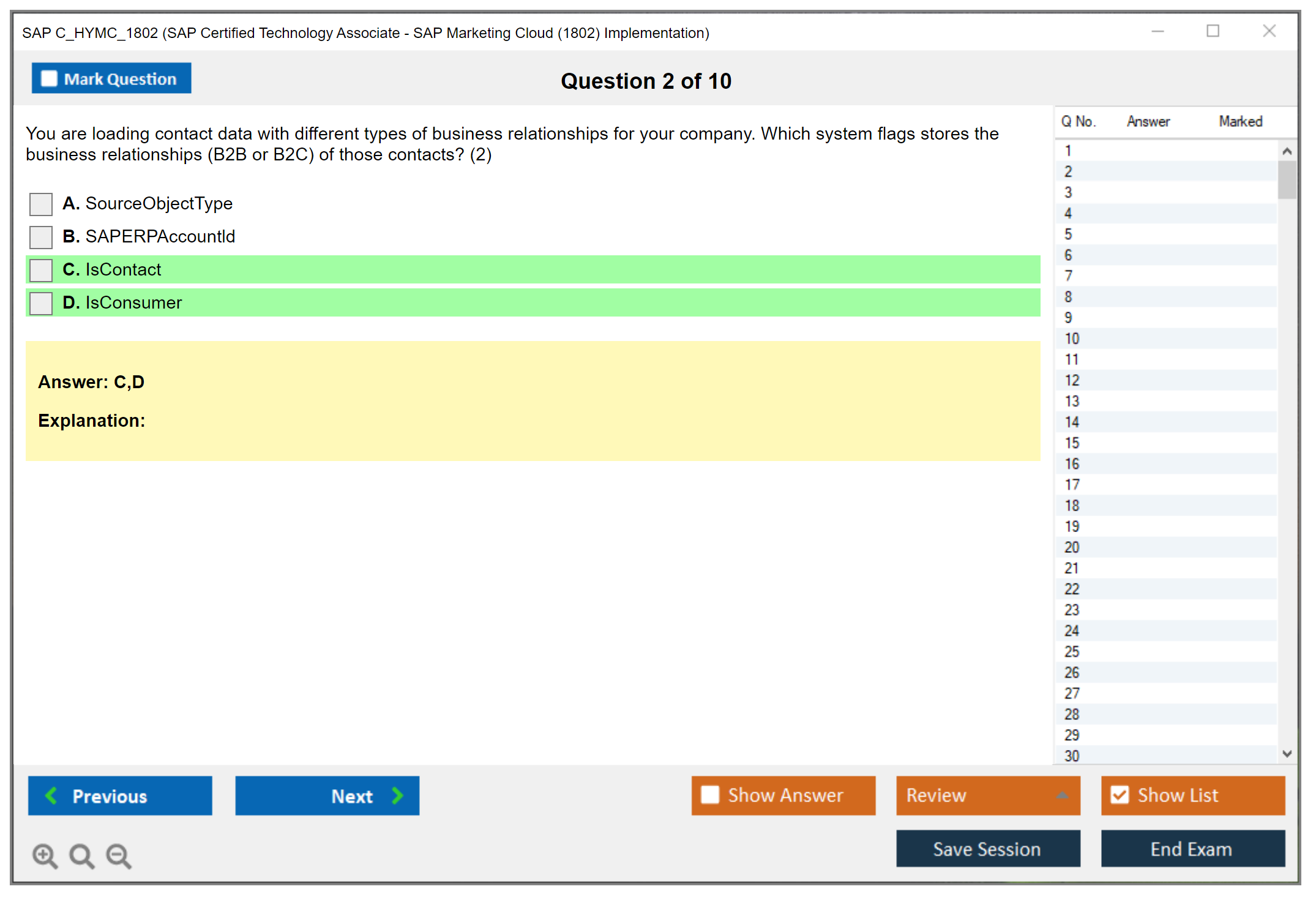The width and height of the screenshot is (1316, 900).
Task: Uncheck the Show List checkbox
Action: pyautogui.click(x=1120, y=795)
